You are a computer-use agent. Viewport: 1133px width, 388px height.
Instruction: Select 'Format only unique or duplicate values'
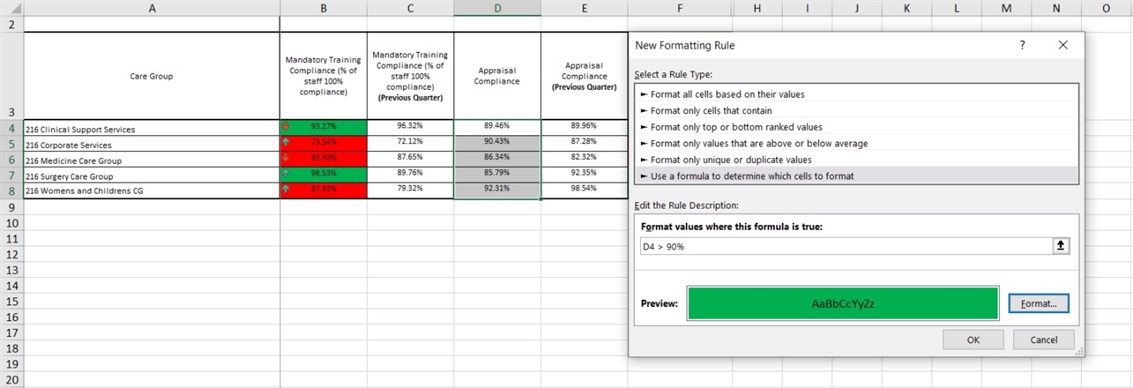point(856,160)
